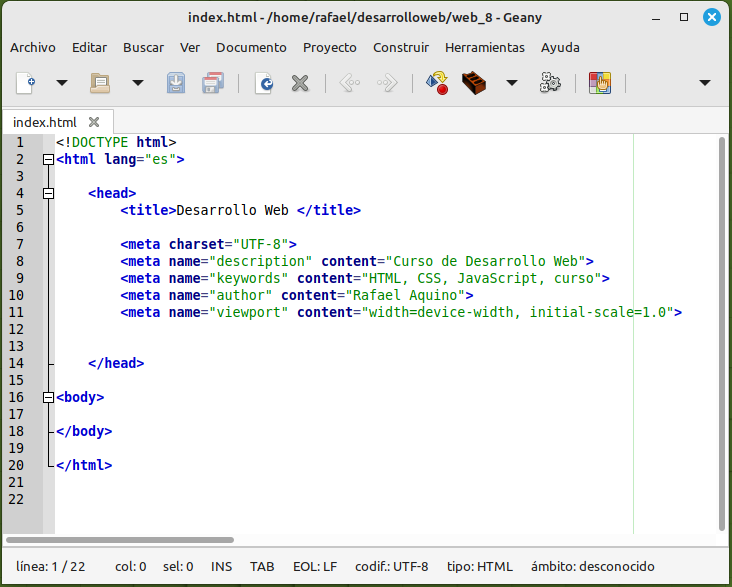Create a new file with toolbar icon

pyautogui.click(x=26, y=83)
